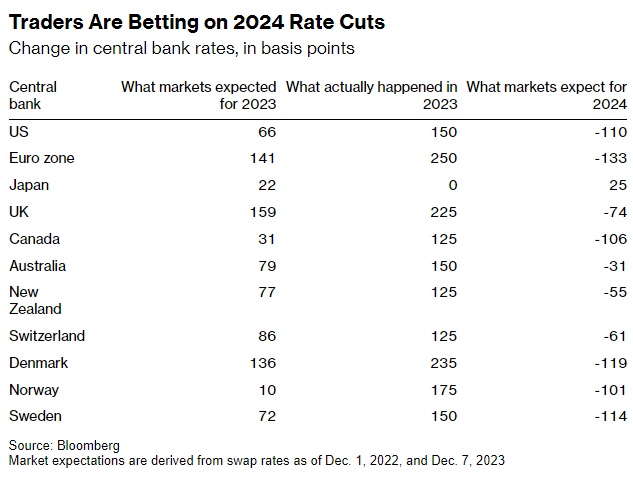Select Japan's 2024 expectation value of 25
The image size is (633, 477).
point(617,185)
